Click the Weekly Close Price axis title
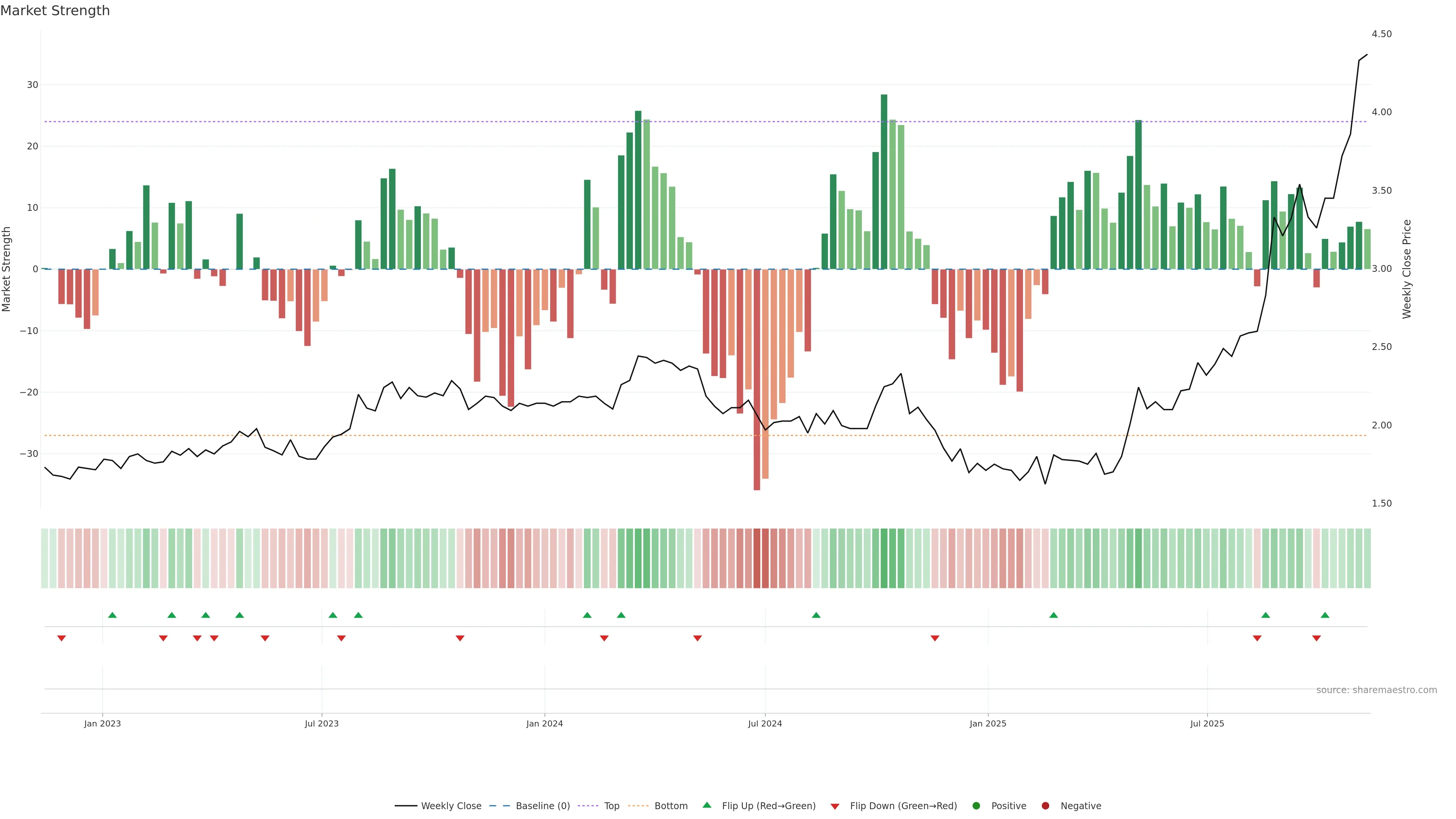The height and width of the screenshot is (819, 1456). tap(1407, 269)
